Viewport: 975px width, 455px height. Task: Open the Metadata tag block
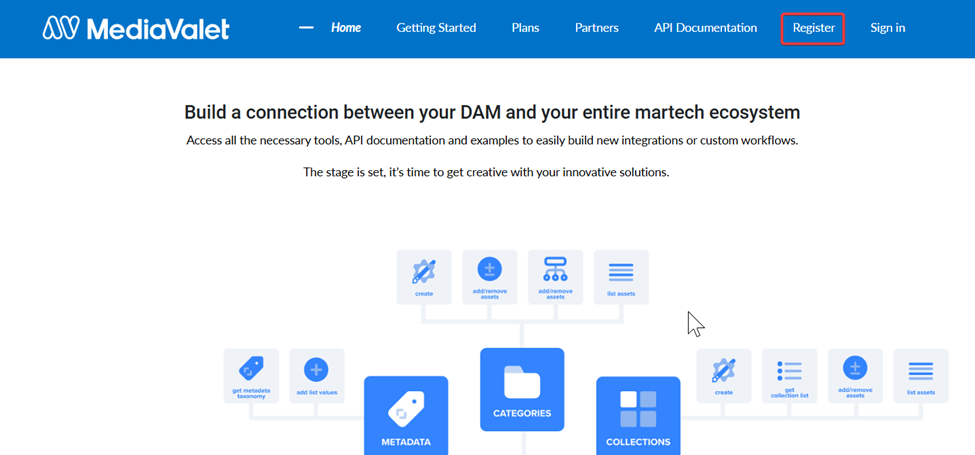click(406, 415)
